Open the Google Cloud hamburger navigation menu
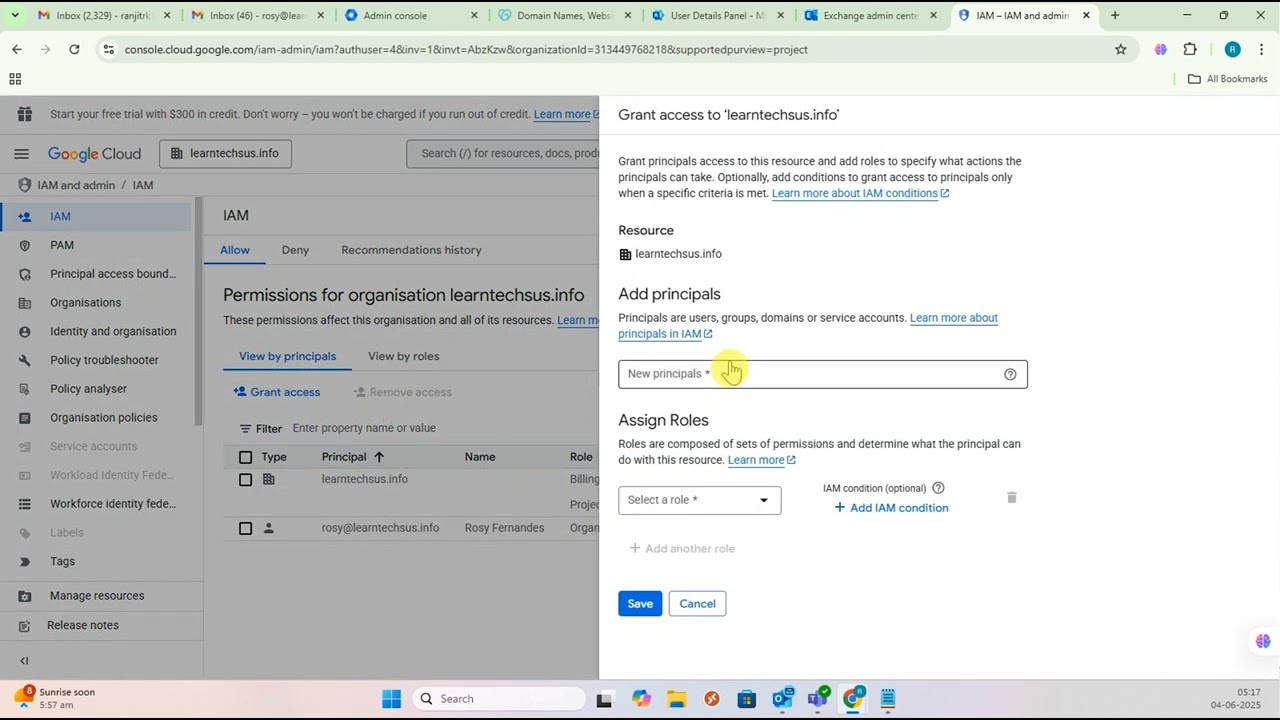The width and height of the screenshot is (1280, 720). (21, 153)
